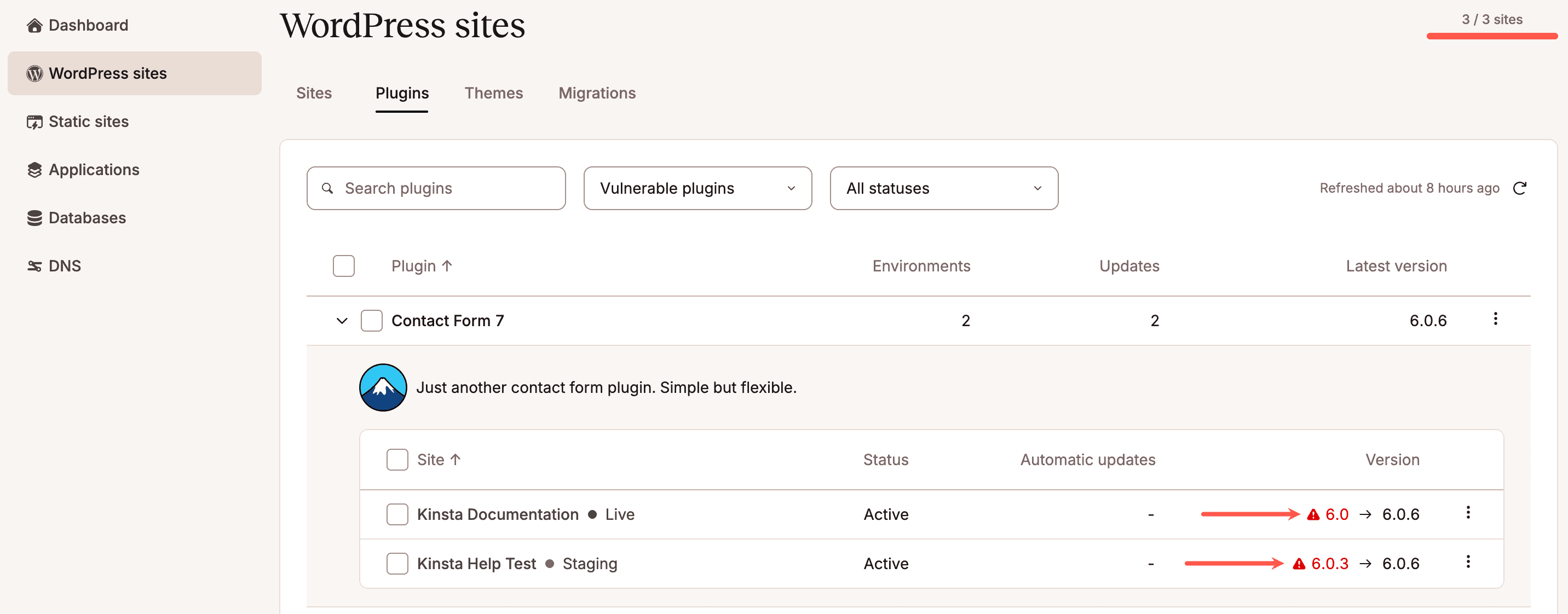Click the Databases cylinder icon
This screenshot has height=614, width=1568.
34,218
